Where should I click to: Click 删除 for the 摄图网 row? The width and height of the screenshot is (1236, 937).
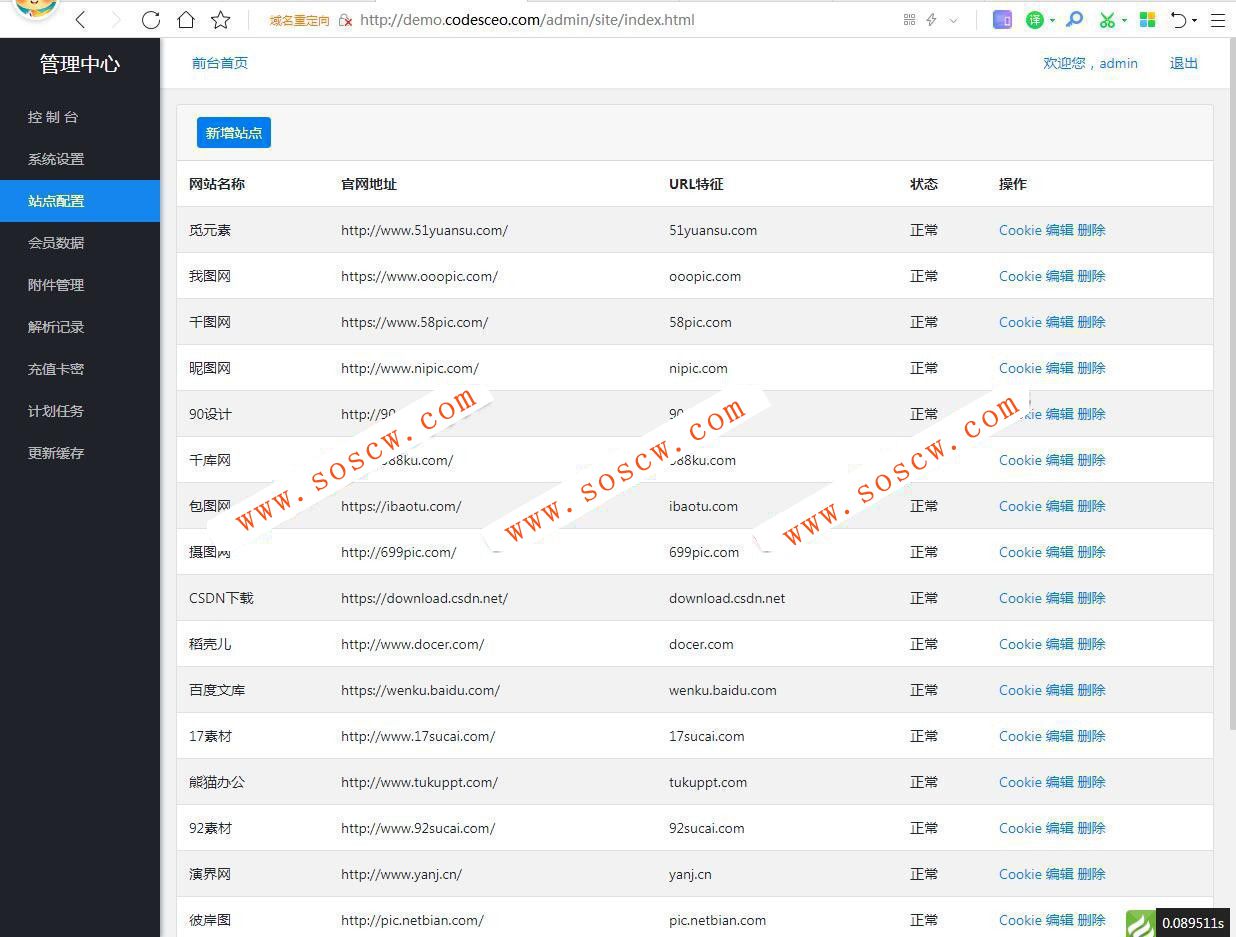(1091, 552)
